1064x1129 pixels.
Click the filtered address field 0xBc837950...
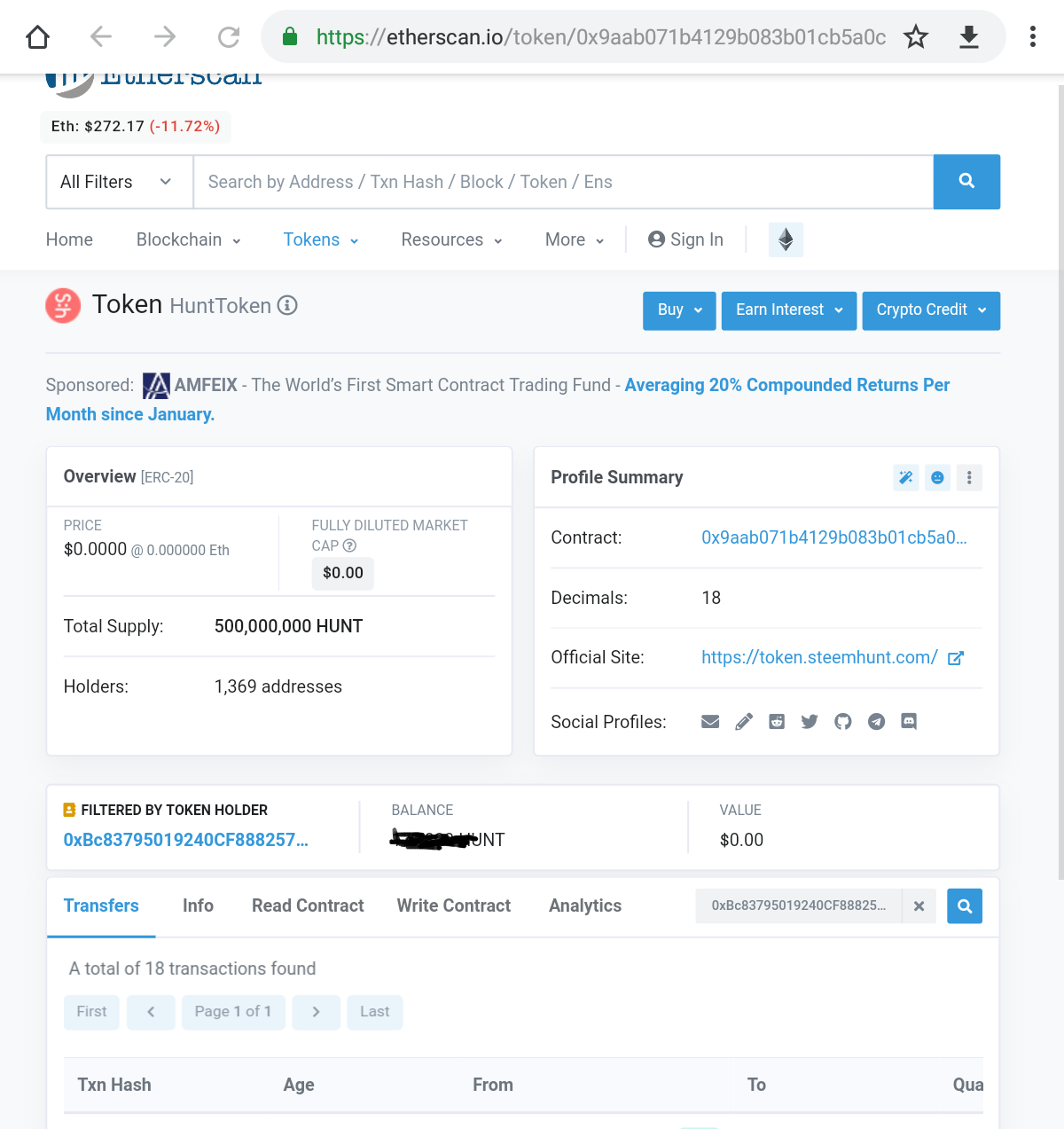(x=799, y=906)
